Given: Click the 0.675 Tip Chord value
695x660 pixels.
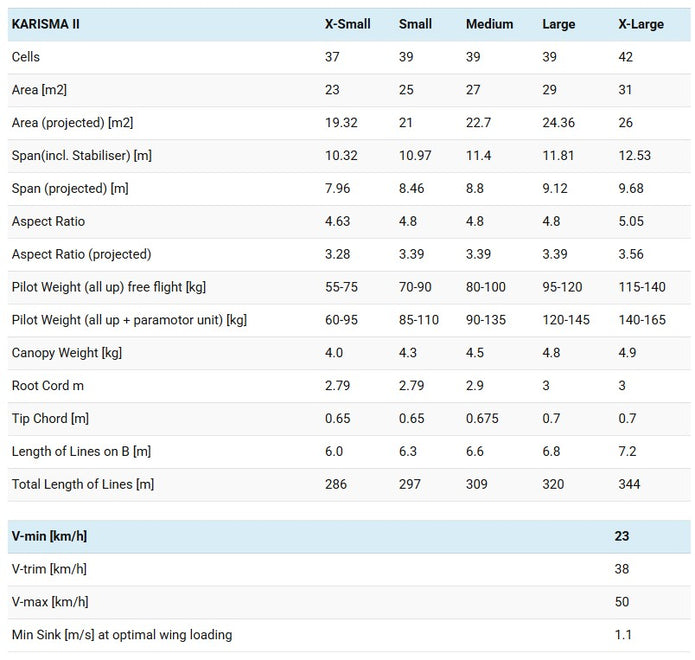Looking at the screenshot, I should coord(482,418).
